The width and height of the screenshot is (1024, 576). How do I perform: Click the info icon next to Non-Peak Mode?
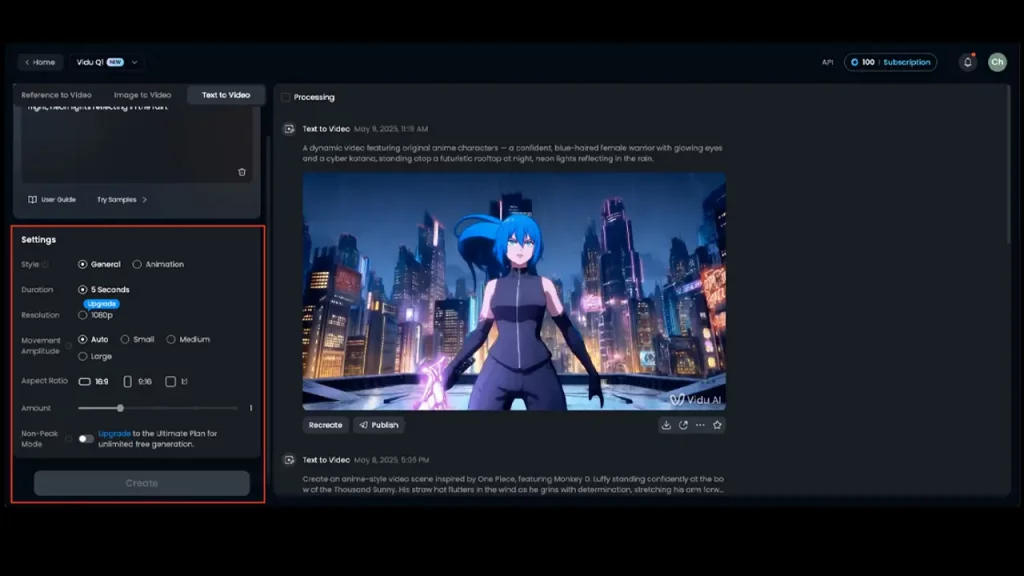click(69, 439)
